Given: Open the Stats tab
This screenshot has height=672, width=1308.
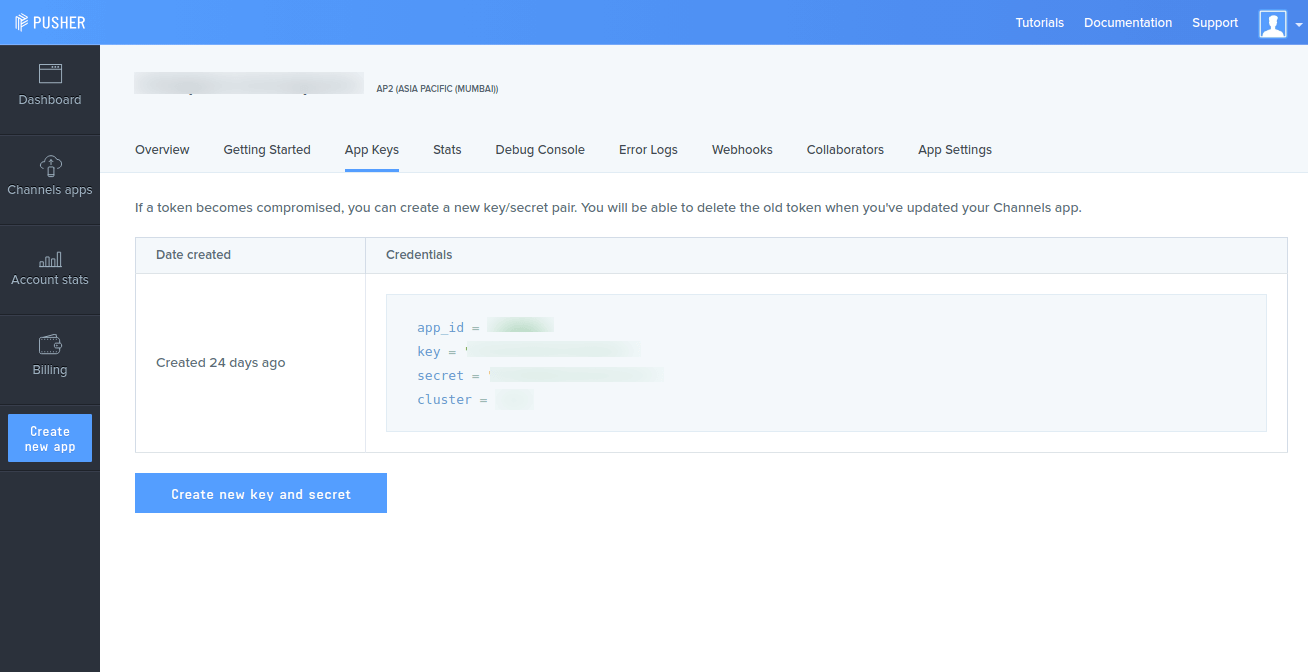Looking at the screenshot, I should point(447,150).
